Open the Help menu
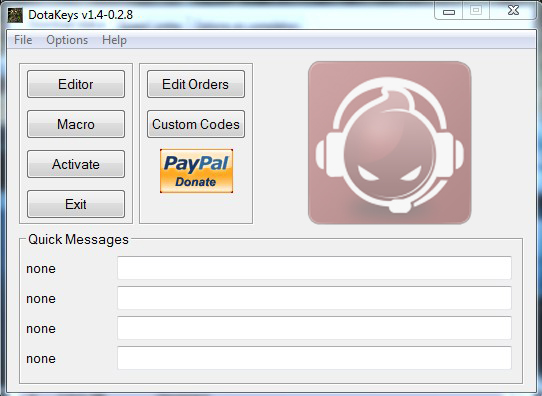Viewport: 542px width, 396px height. [x=114, y=40]
